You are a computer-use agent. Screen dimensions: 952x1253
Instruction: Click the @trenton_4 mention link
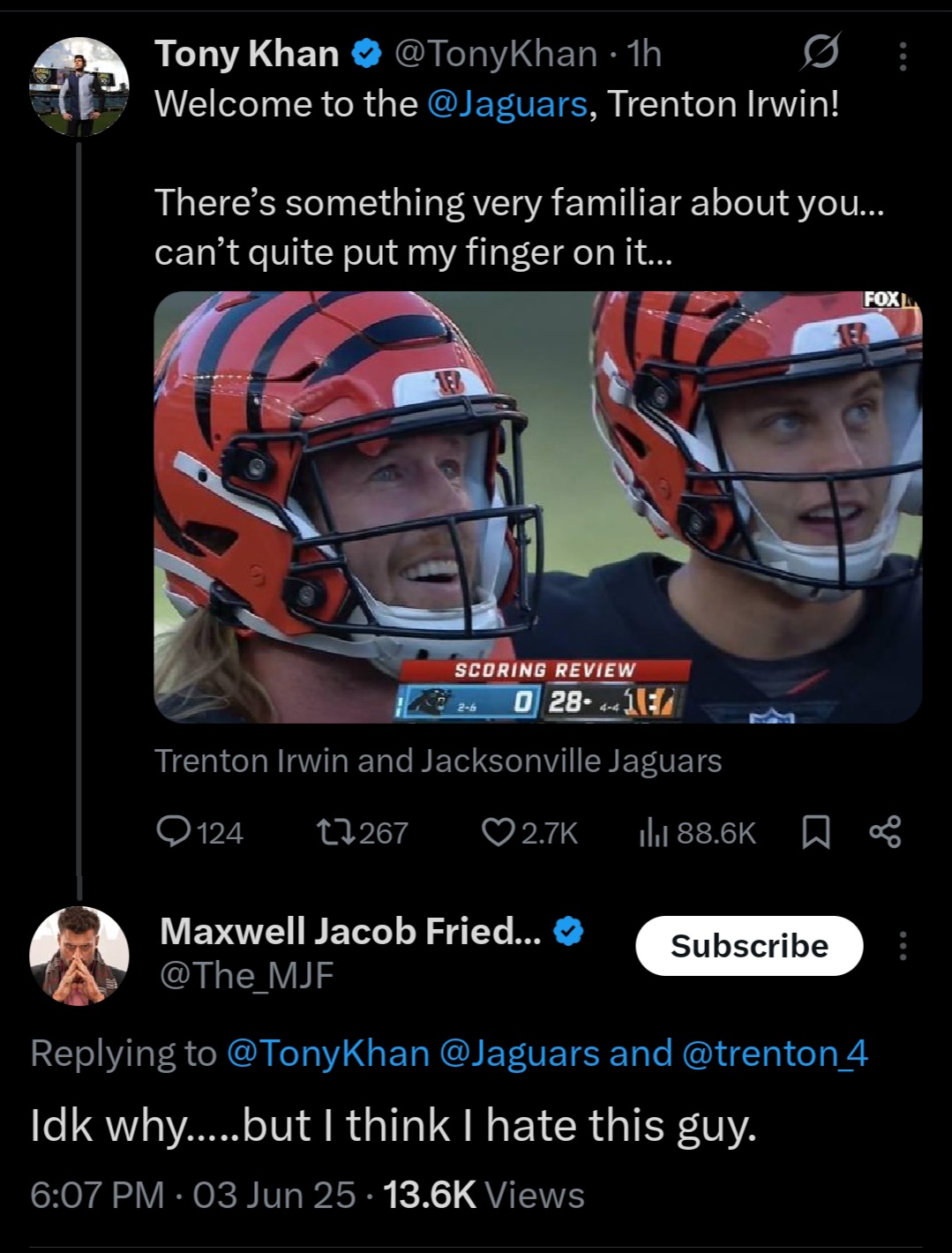point(775,1054)
